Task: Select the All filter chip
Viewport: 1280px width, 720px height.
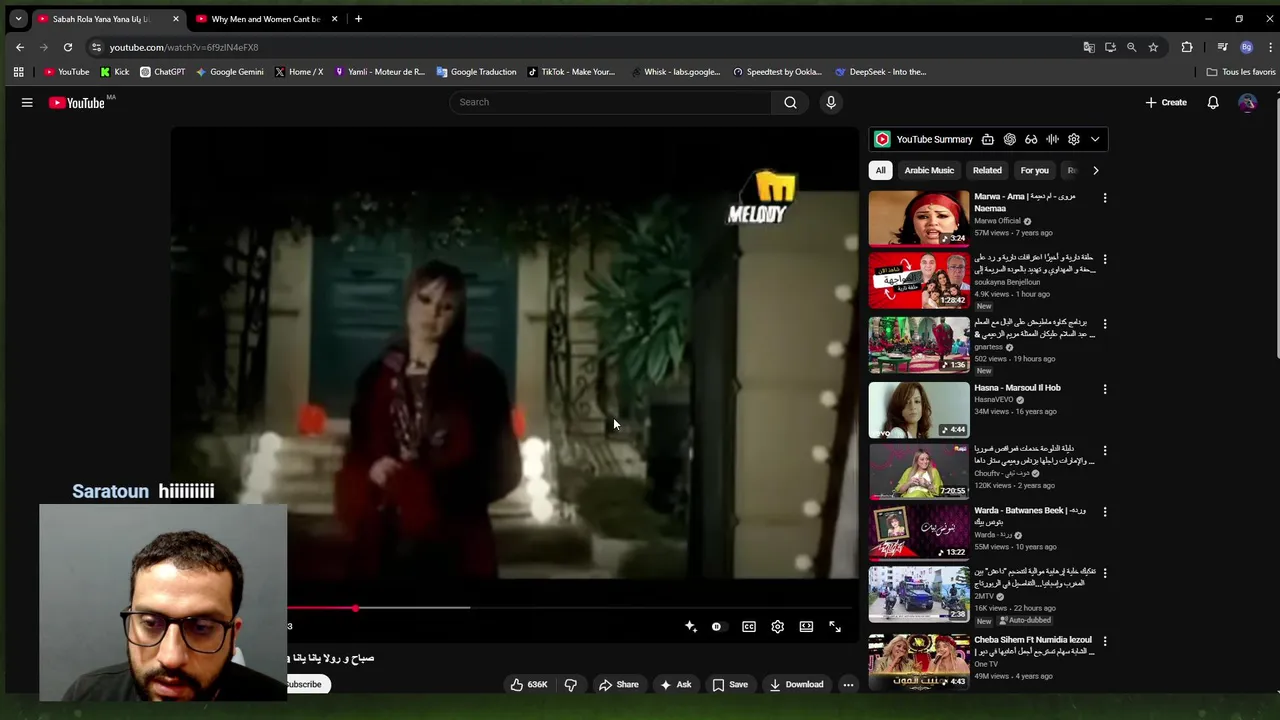Action: pos(880,170)
